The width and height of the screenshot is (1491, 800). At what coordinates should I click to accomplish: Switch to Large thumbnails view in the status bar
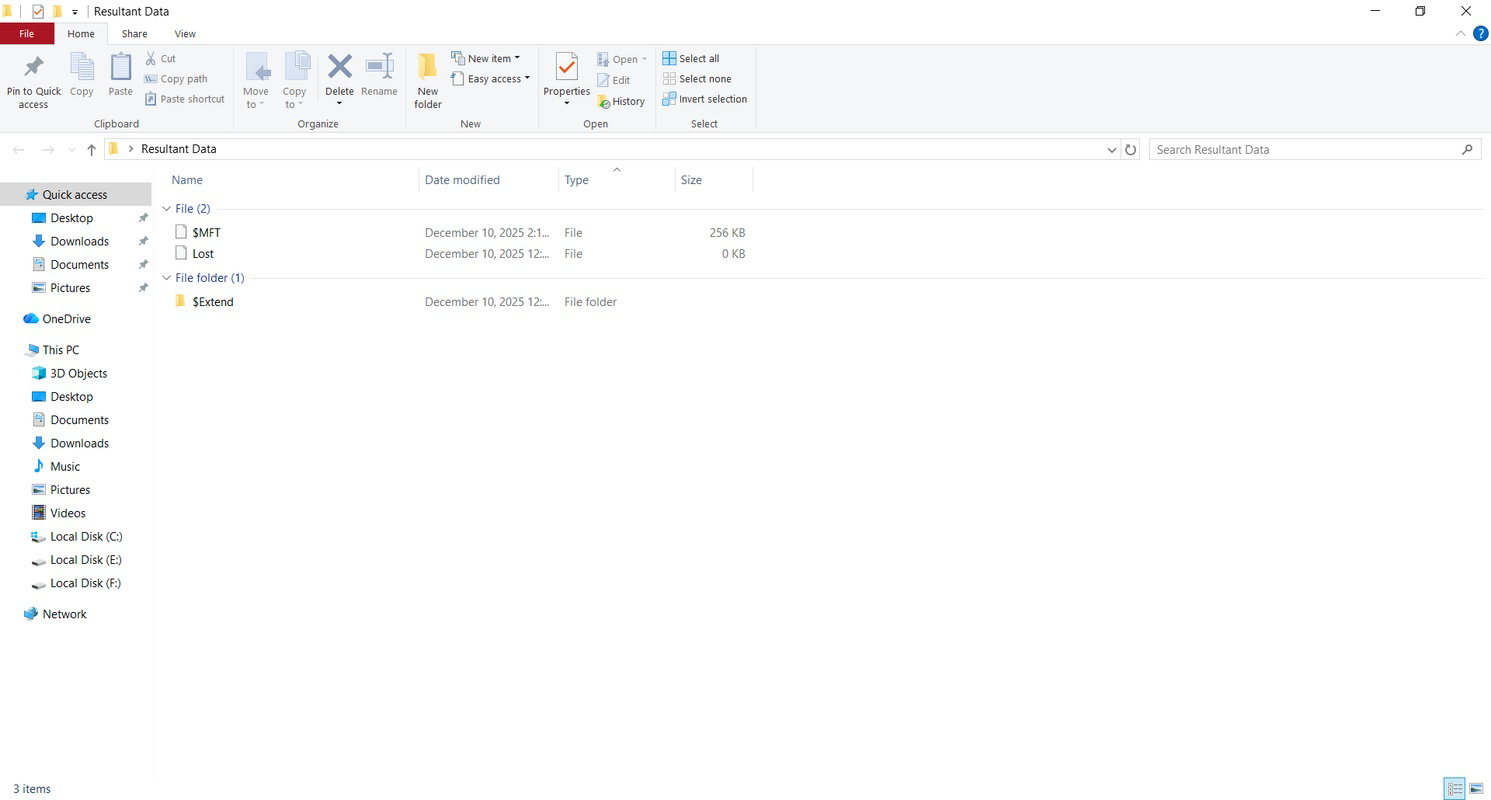pos(1477,789)
